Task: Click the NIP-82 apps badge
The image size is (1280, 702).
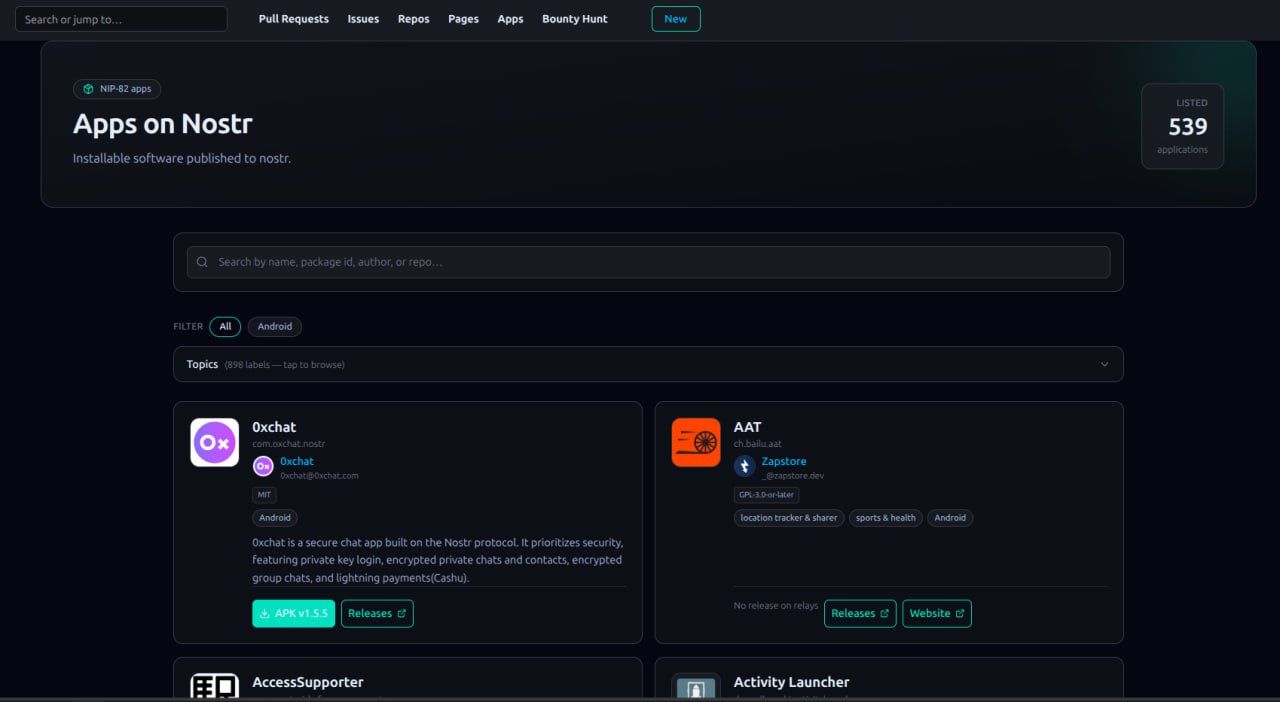Action: [117, 89]
